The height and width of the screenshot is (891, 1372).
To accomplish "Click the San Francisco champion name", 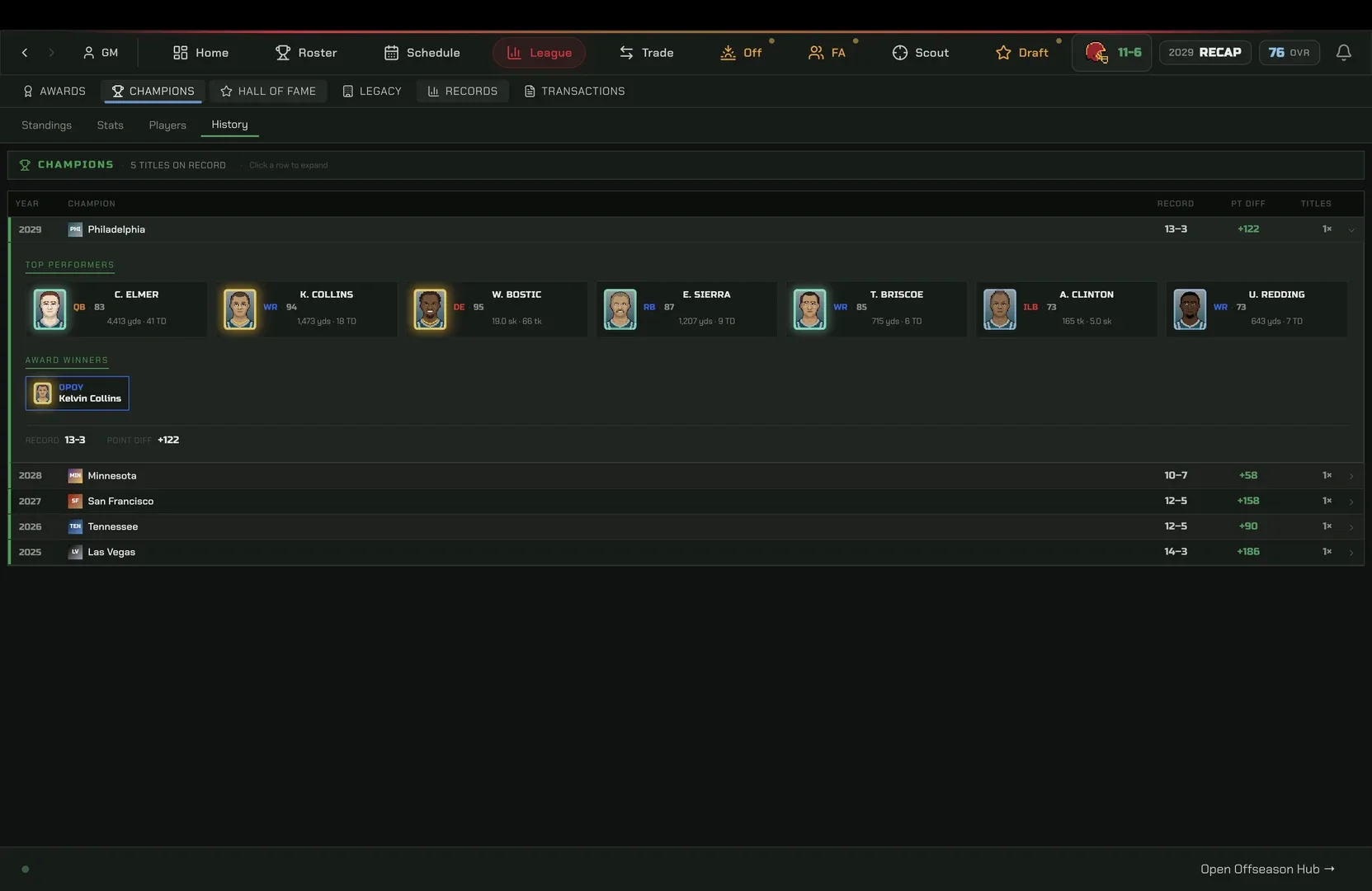I will pos(120,502).
